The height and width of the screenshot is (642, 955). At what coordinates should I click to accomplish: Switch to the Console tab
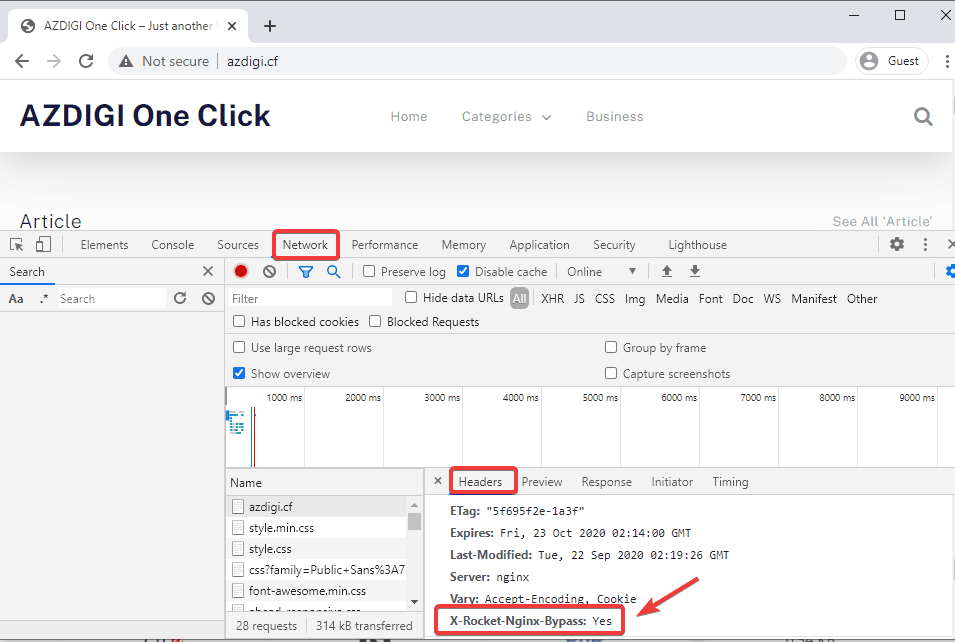[x=172, y=245]
